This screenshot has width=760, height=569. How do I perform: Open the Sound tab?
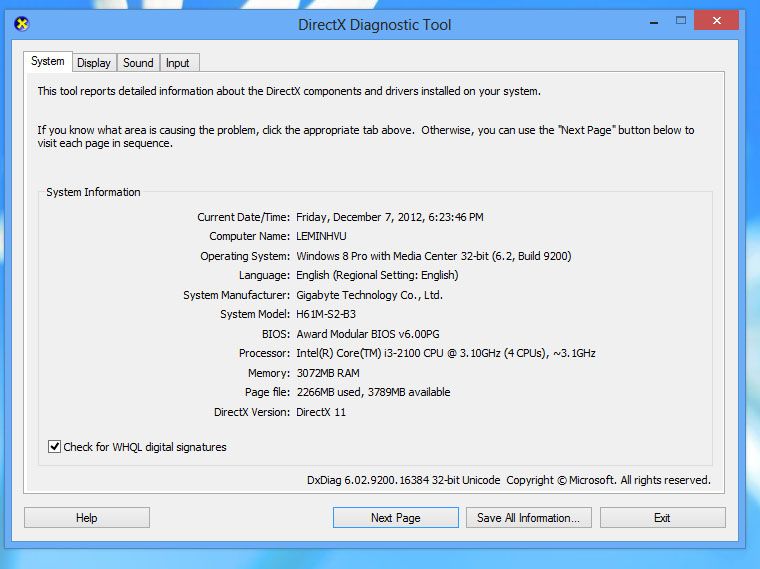[x=138, y=63]
